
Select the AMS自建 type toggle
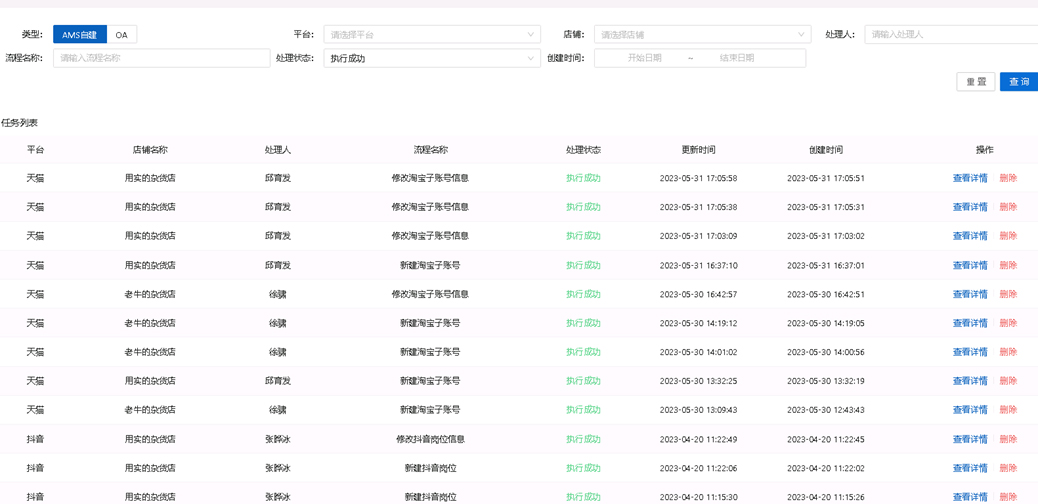tap(80, 35)
